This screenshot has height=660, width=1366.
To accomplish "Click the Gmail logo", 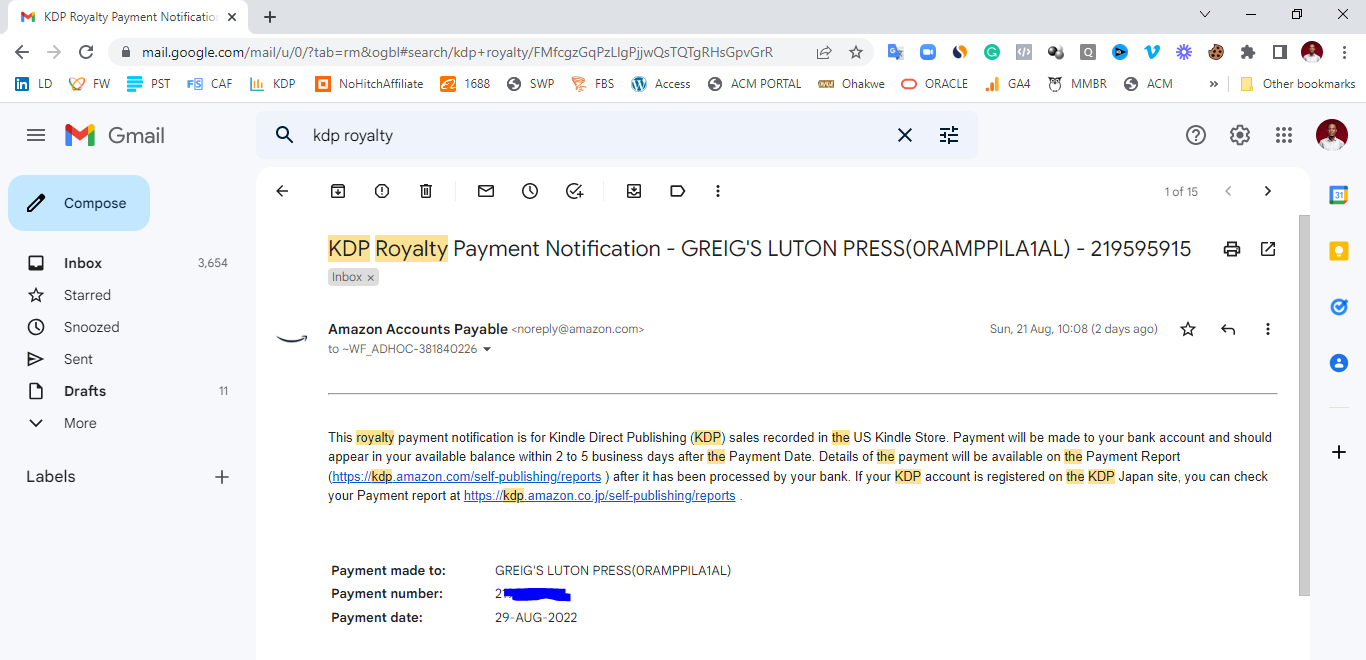I will coord(115,135).
